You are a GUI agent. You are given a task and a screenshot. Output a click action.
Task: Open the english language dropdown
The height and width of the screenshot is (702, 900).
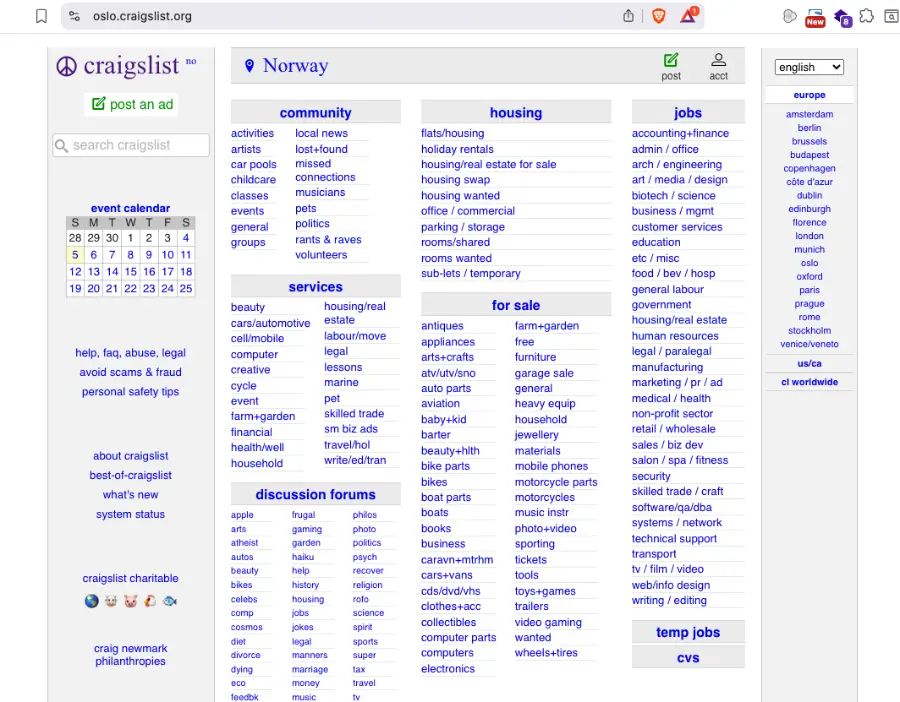[809, 67]
